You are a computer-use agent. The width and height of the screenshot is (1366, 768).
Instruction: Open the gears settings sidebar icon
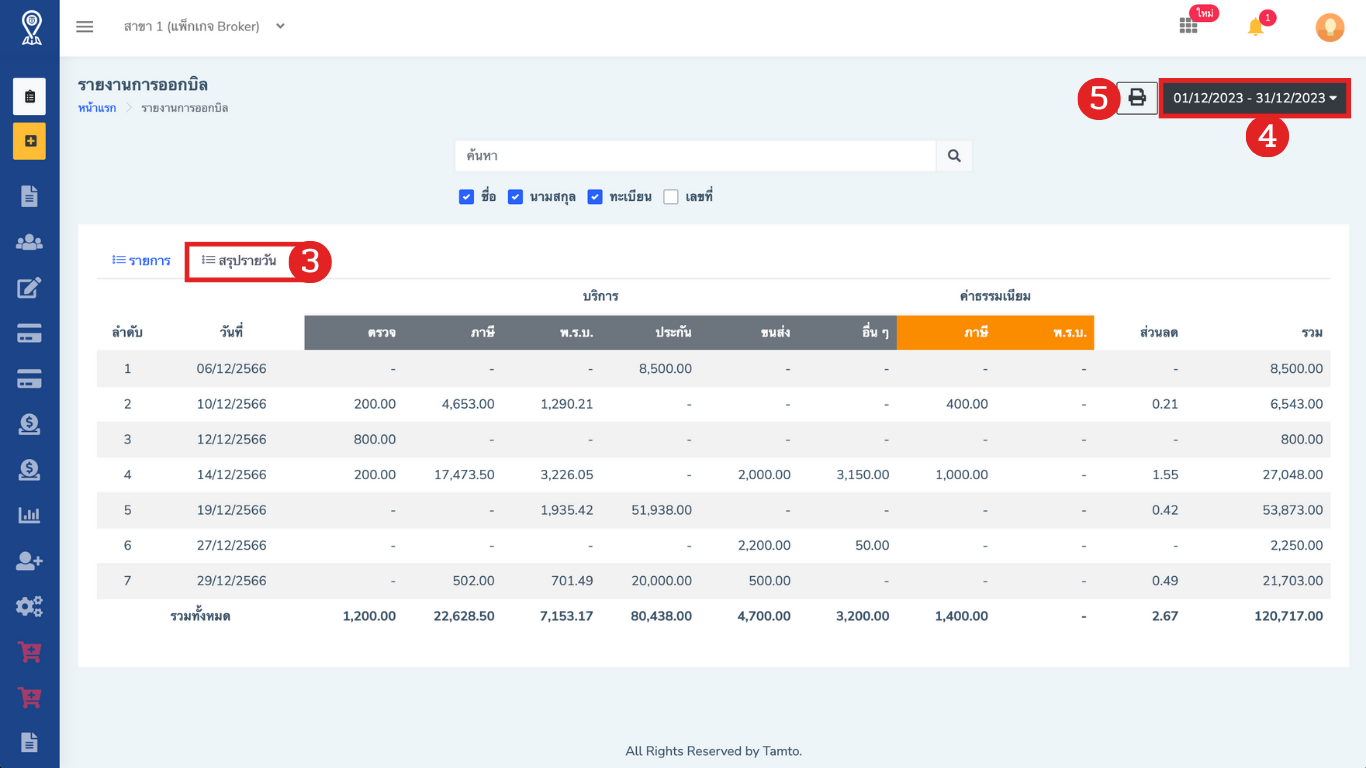pyautogui.click(x=30, y=606)
